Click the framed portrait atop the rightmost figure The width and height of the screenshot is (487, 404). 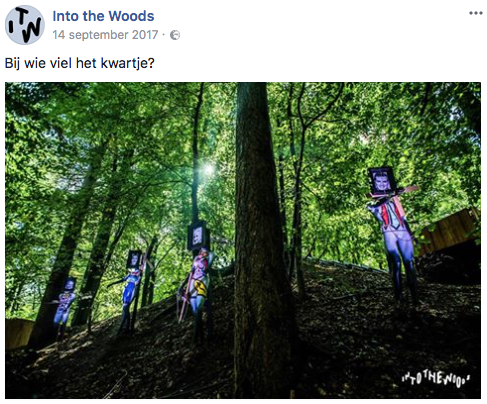382,181
